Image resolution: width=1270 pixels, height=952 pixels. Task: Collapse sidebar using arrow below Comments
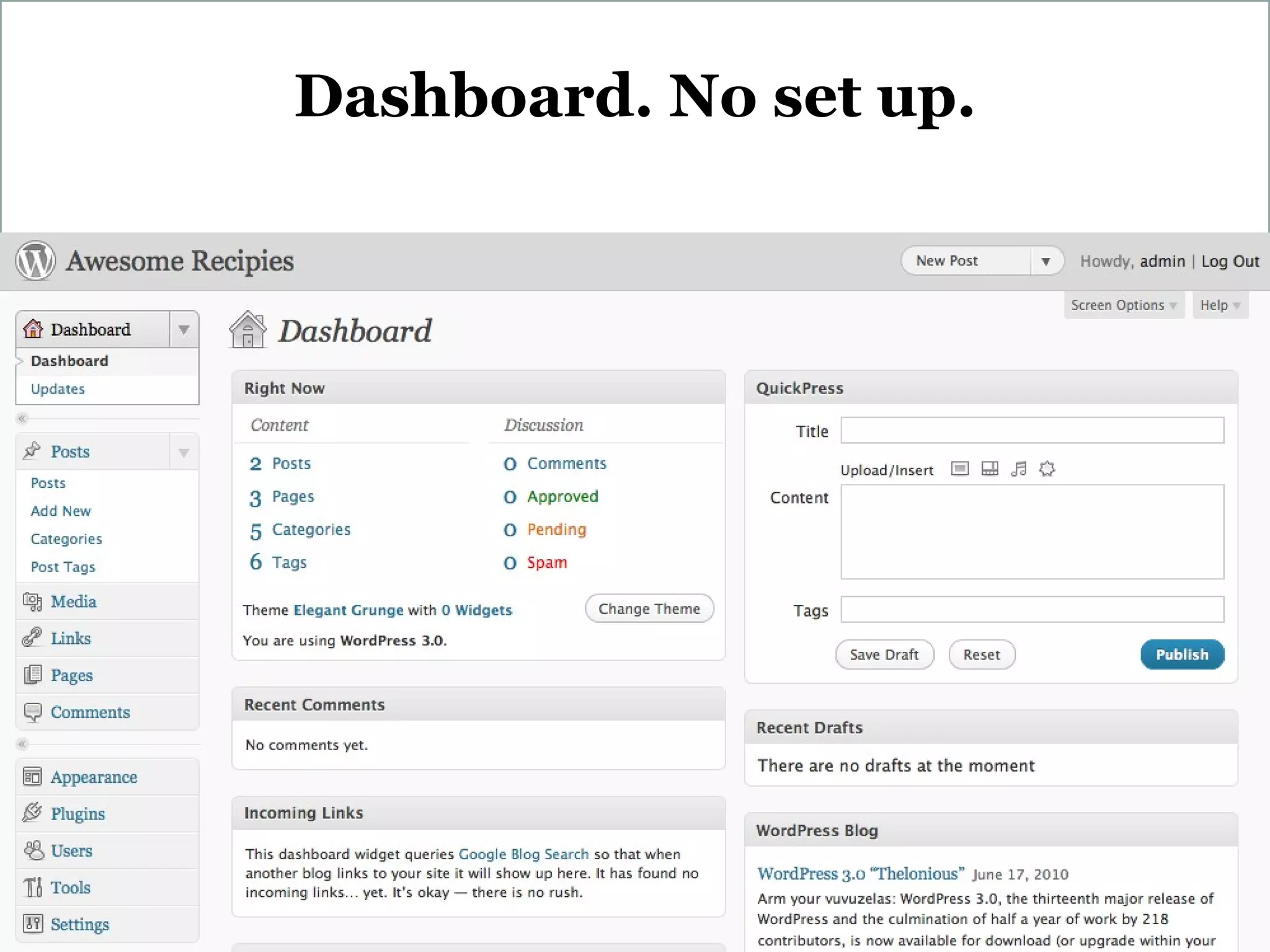[x=22, y=744]
